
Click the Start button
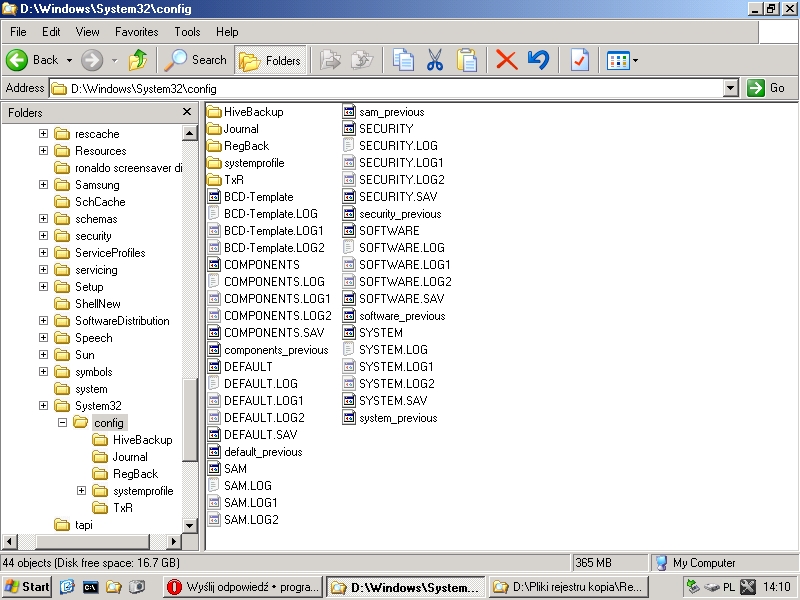(x=27, y=587)
